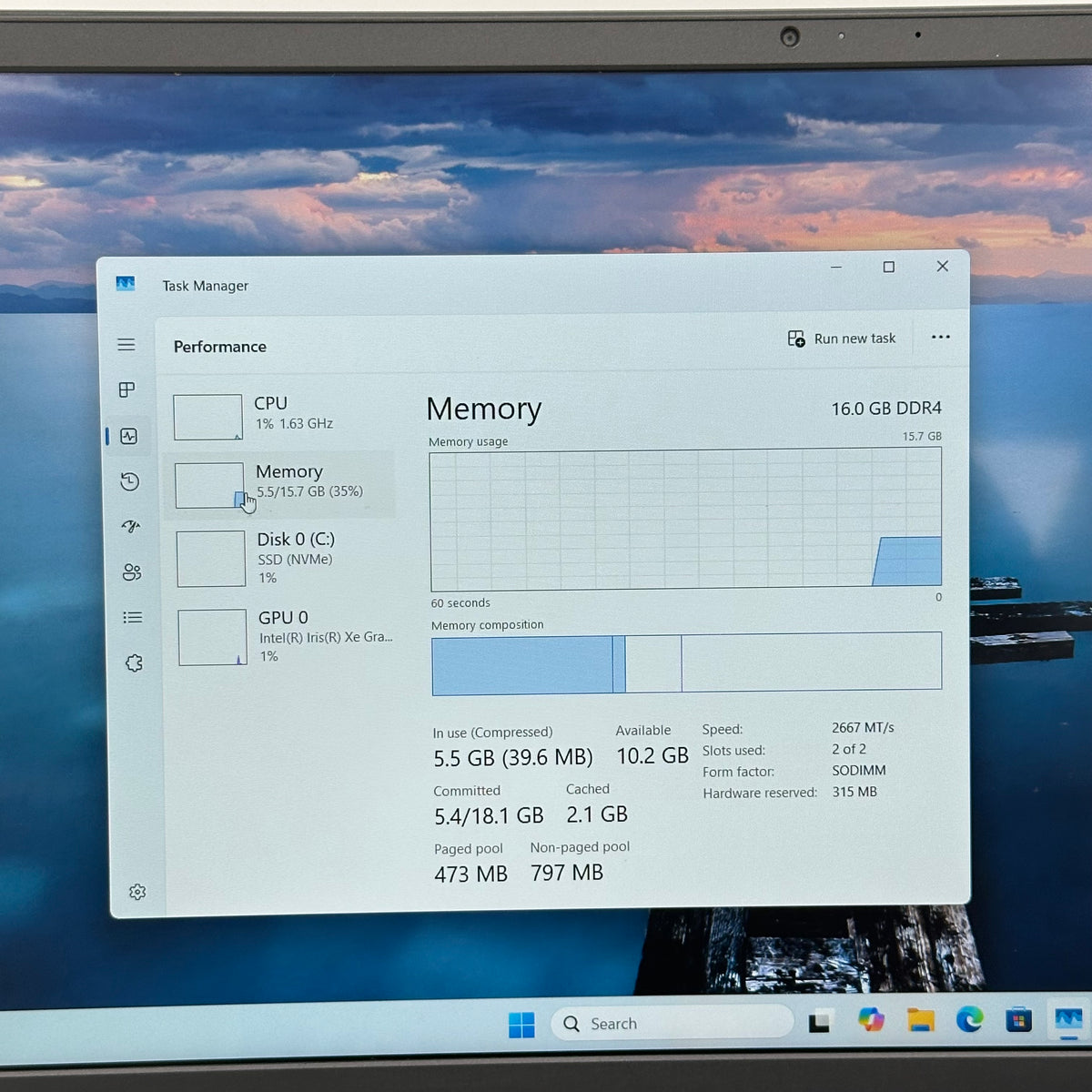Viewport: 1092px width, 1092px height.
Task: Open the Windows Start menu
Action: (521, 1025)
